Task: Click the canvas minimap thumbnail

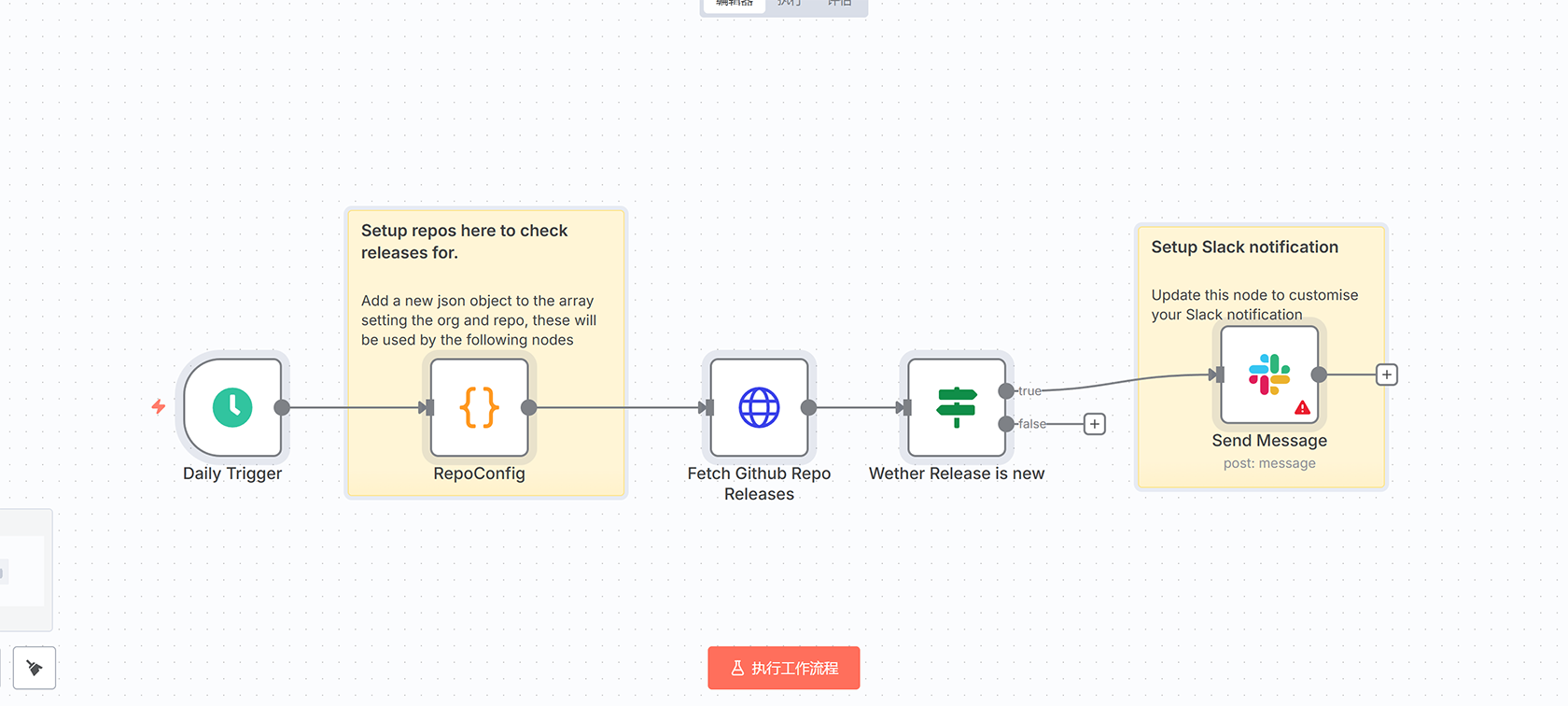Action: point(24,570)
